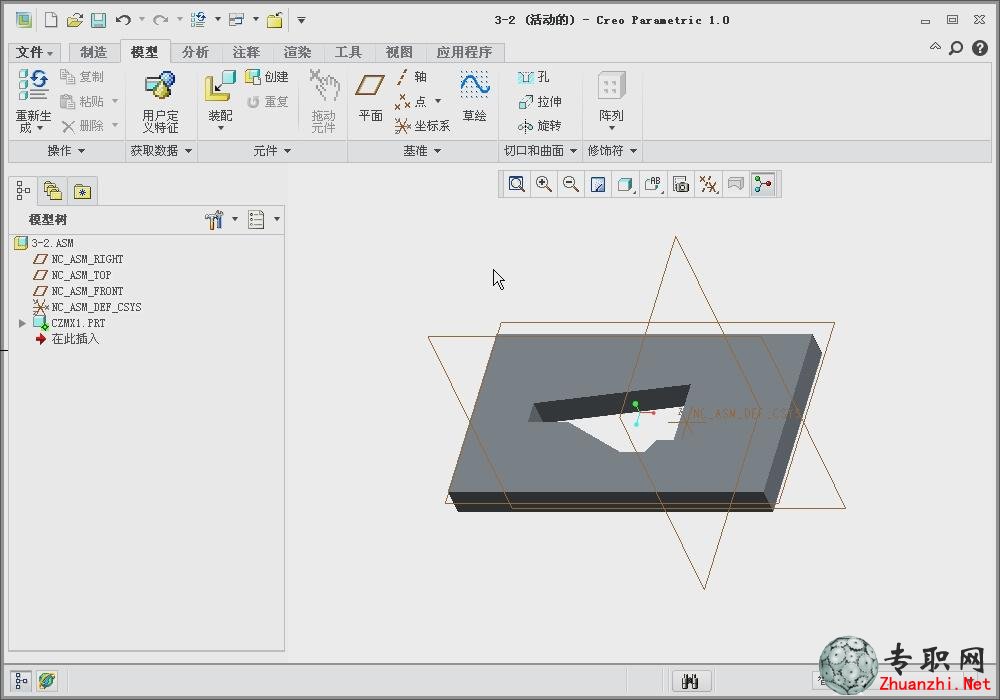Open the 操作 group dropdown
Screen dimensions: 1000x700
coord(66,151)
